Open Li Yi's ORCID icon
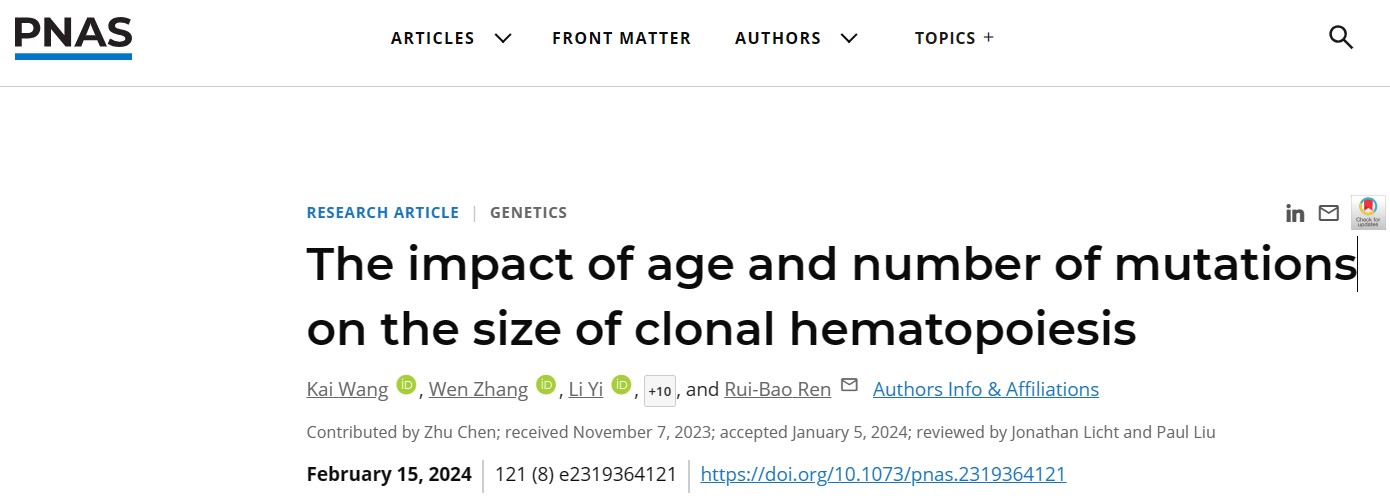 (x=621, y=385)
